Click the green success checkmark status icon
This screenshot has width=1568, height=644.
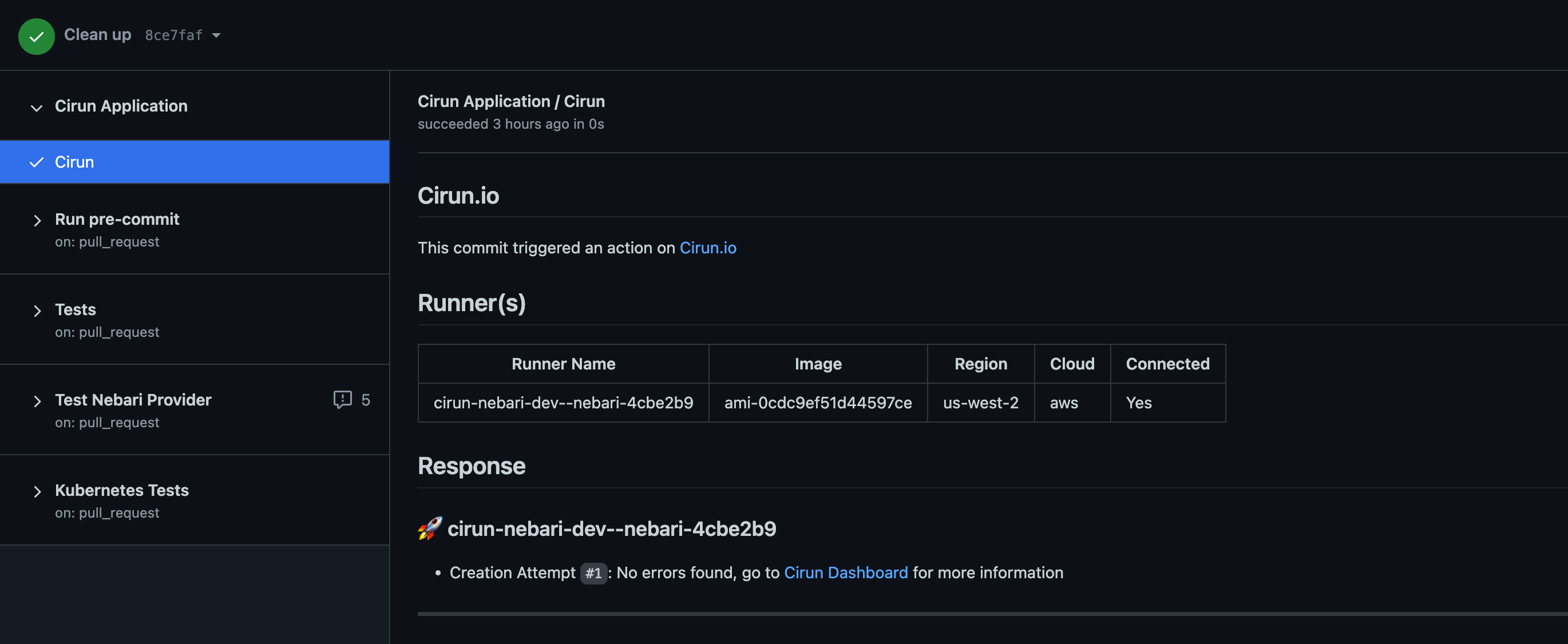pyautogui.click(x=37, y=37)
